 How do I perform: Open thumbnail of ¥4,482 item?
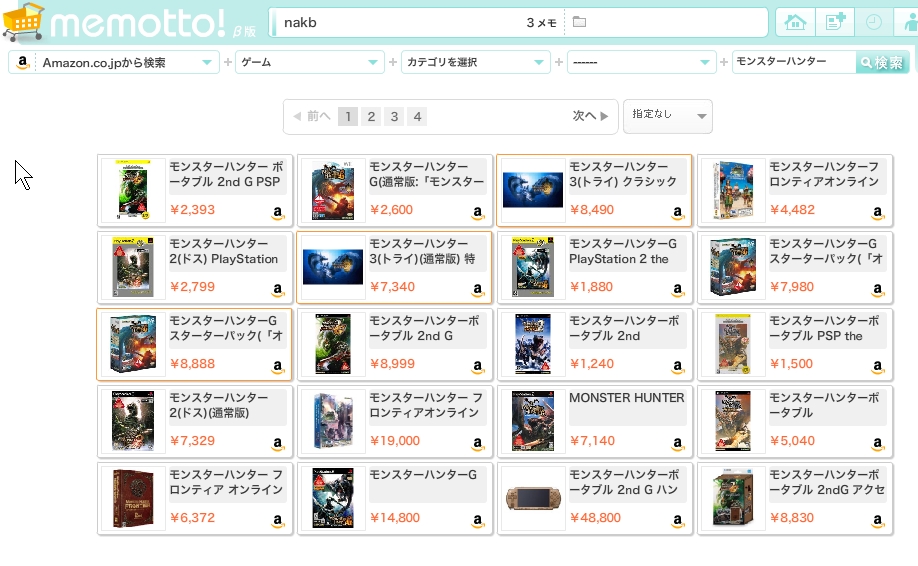point(733,190)
